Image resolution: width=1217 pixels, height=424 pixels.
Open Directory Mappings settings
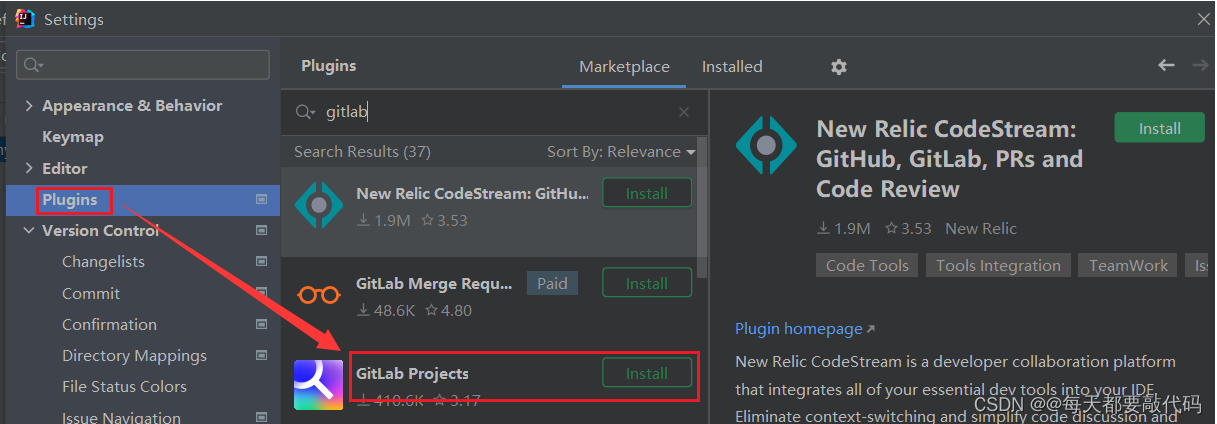(134, 355)
